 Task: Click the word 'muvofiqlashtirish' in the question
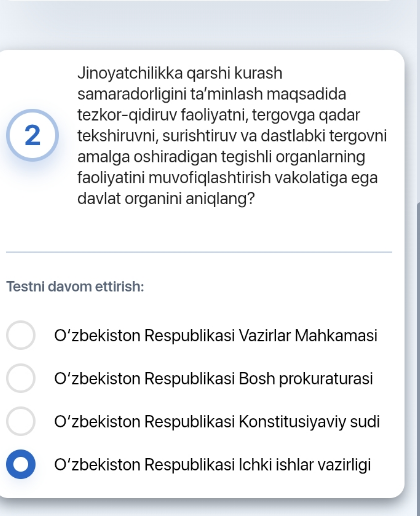pyautogui.click(x=210, y=178)
